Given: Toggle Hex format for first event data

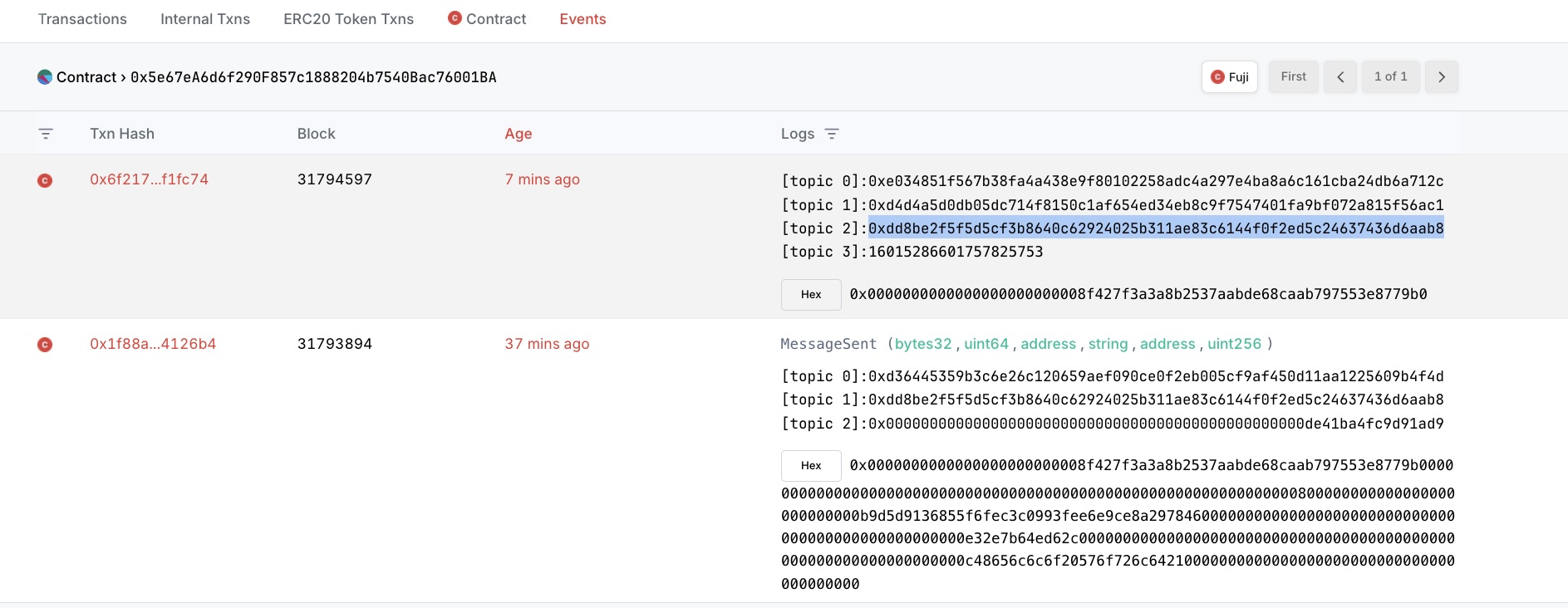Looking at the screenshot, I should click(x=811, y=295).
